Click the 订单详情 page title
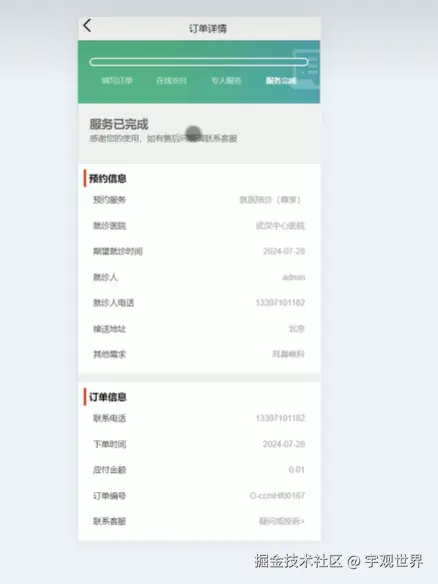Image resolution: width=438 pixels, height=584 pixels. tap(207, 28)
